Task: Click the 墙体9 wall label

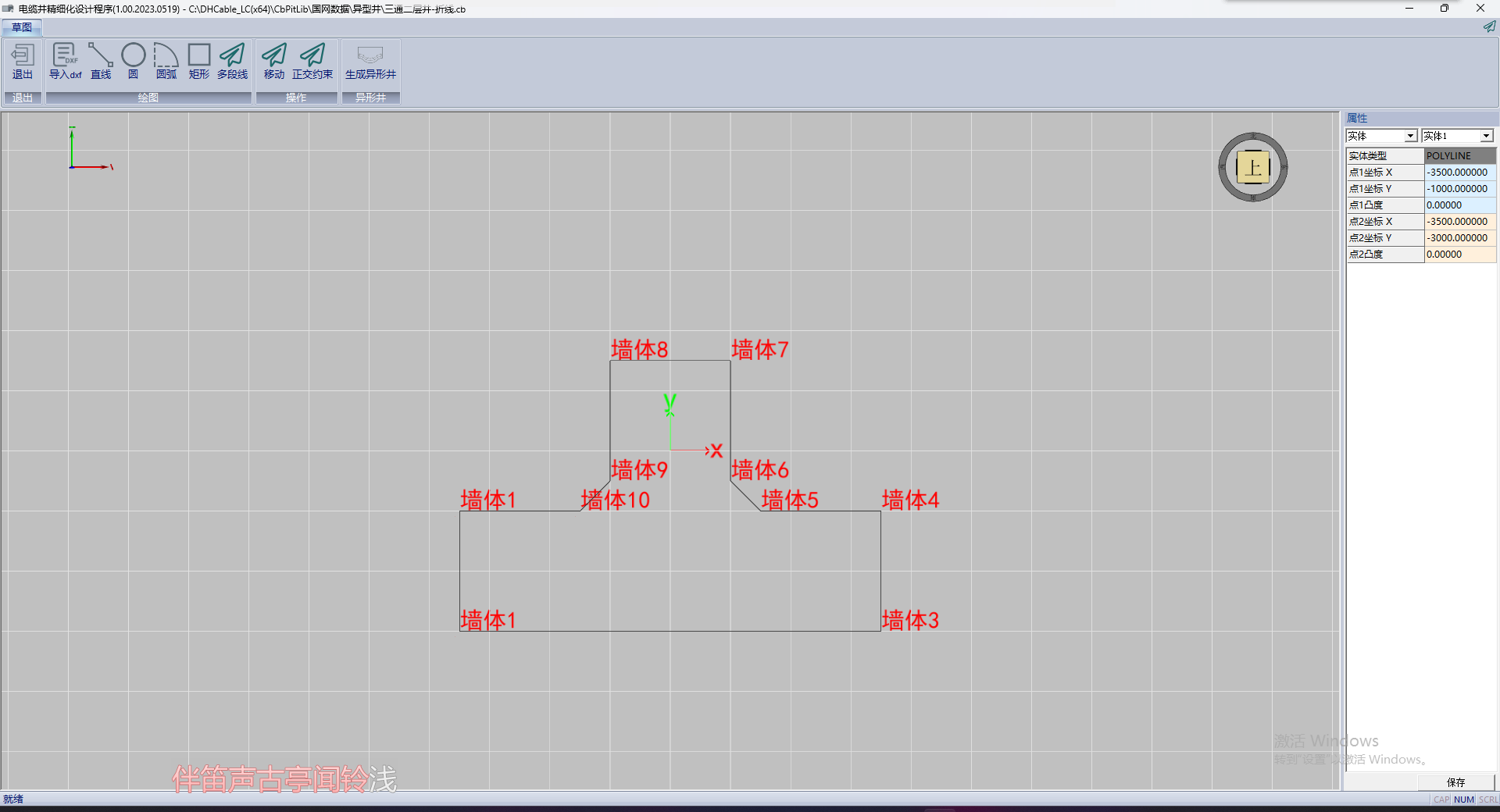Action: (639, 469)
